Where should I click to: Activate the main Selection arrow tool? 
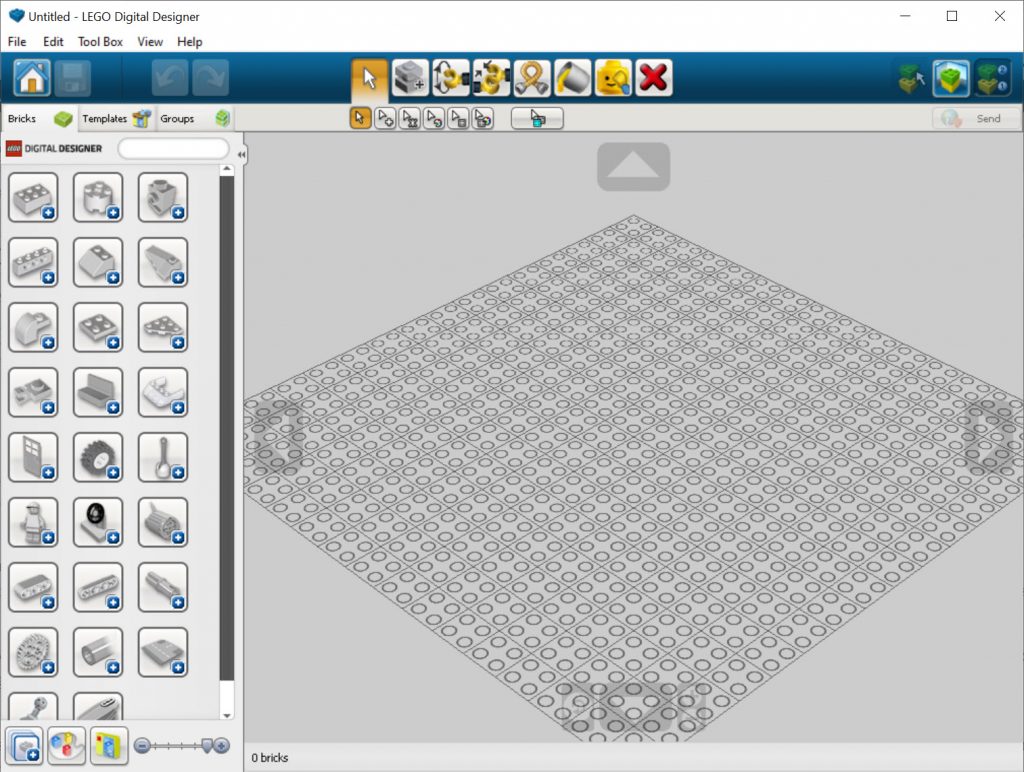(370, 78)
